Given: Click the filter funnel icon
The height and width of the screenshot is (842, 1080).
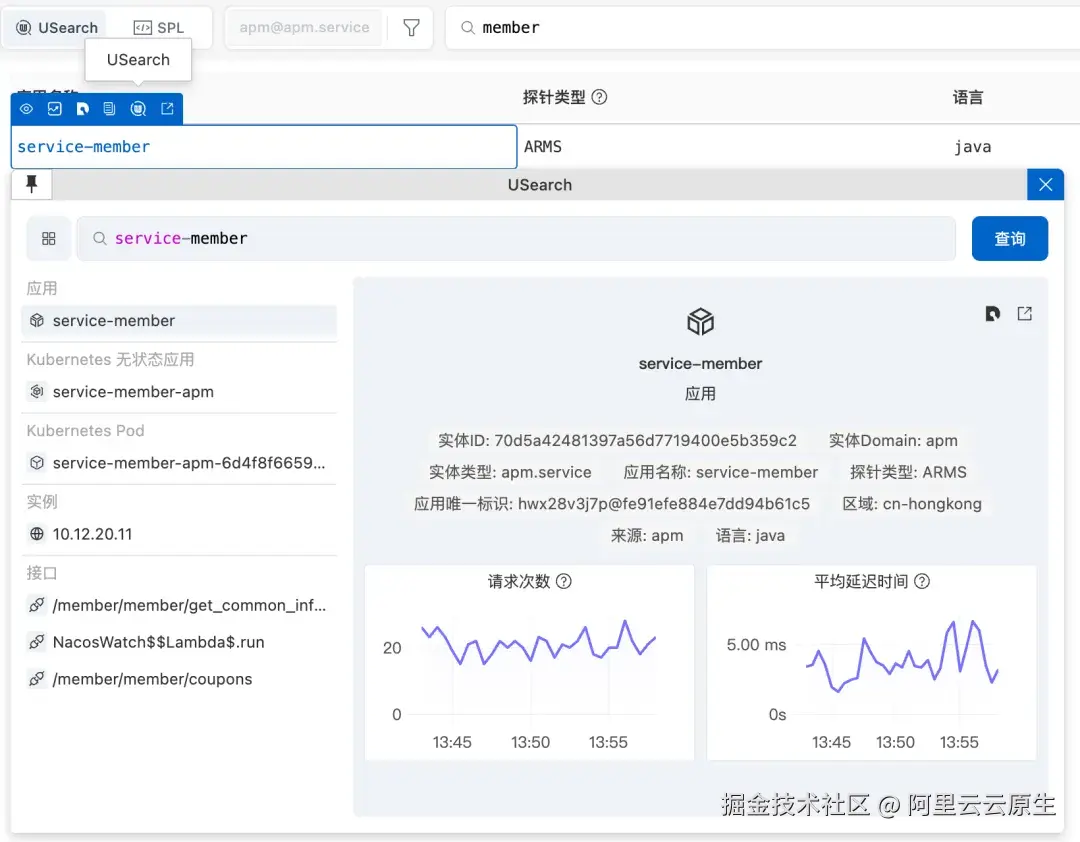Looking at the screenshot, I should pyautogui.click(x=411, y=28).
